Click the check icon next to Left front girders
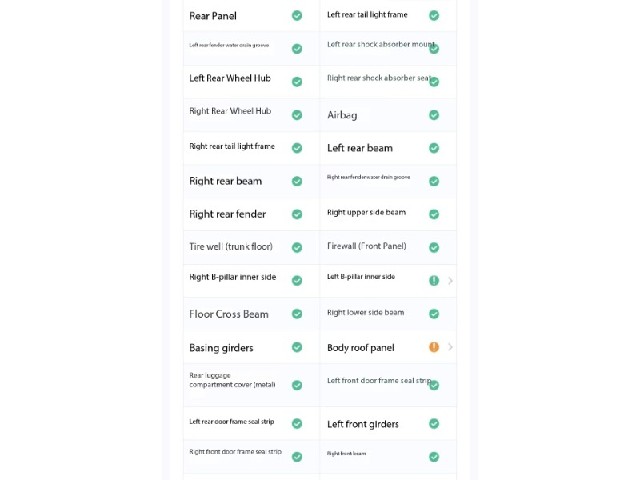This screenshot has height=480, width=640. pyautogui.click(x=434, y=424)
